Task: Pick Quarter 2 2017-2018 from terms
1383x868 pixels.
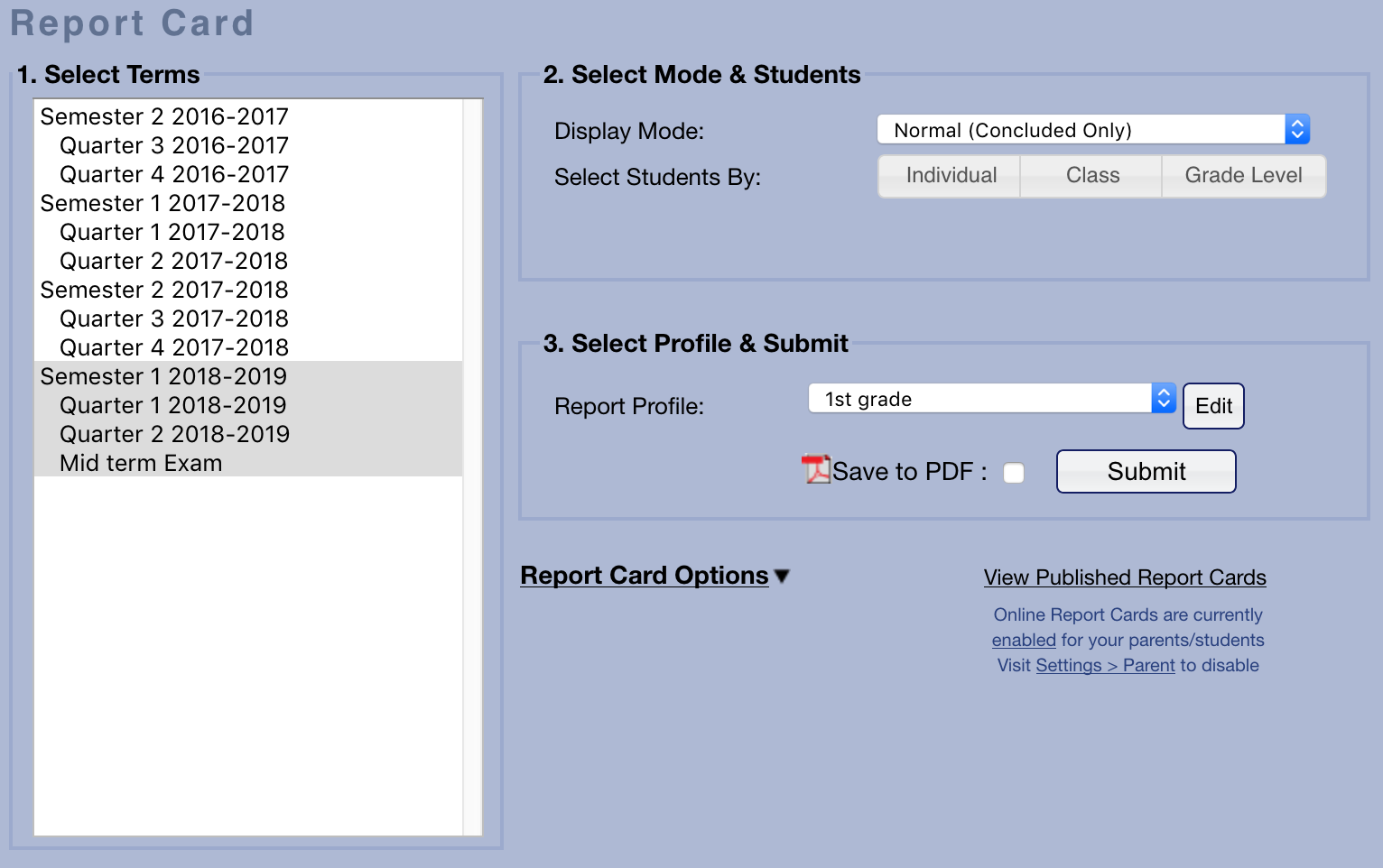Action: pos(173,262)
